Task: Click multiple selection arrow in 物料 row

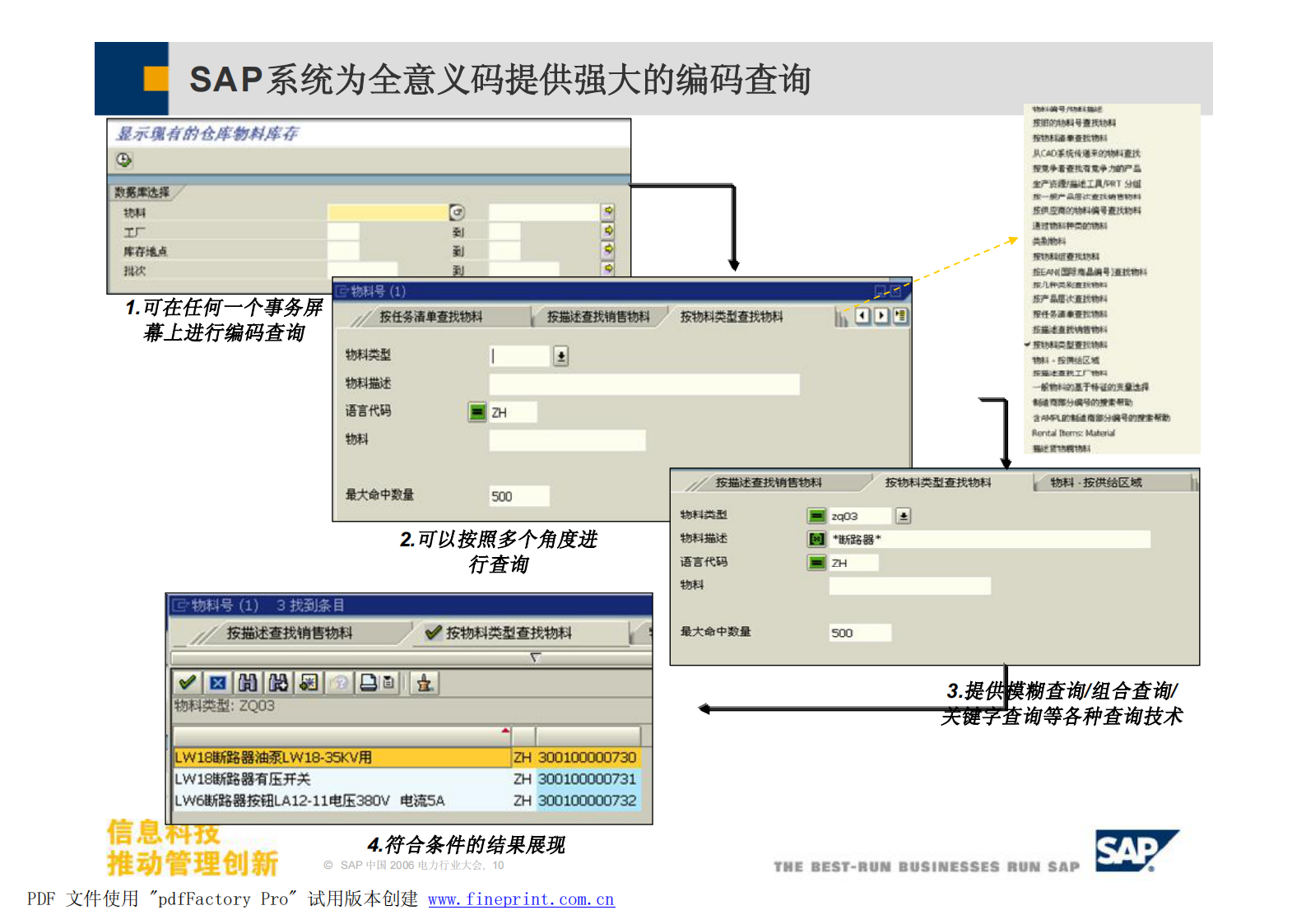Action: coord(608,211)
